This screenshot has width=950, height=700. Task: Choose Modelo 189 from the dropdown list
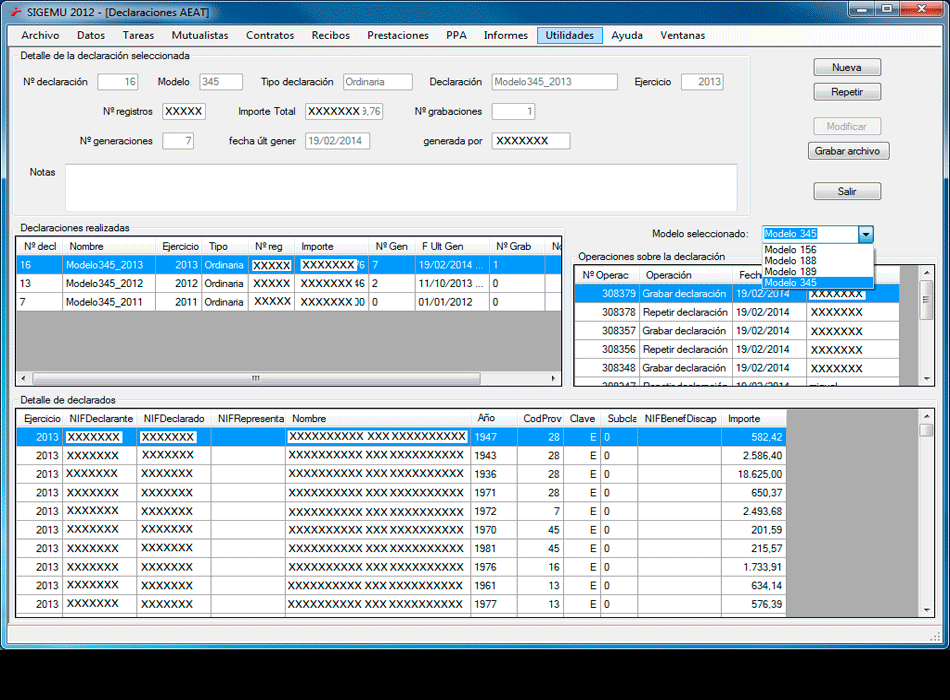[817, 272]
